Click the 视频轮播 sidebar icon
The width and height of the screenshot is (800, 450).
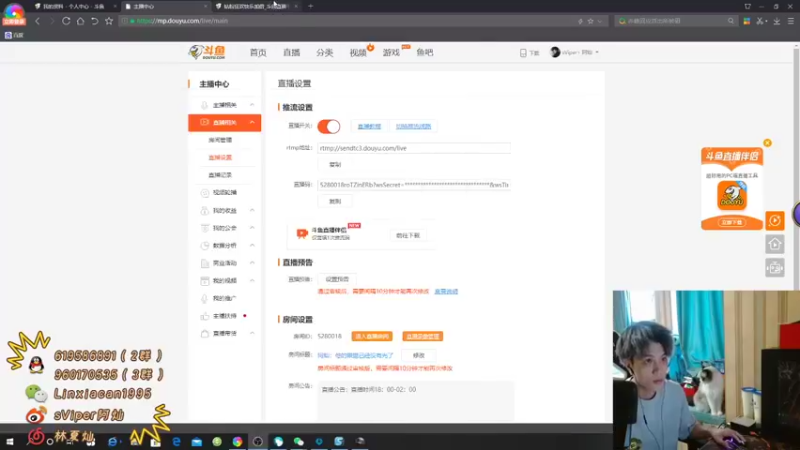(204, 193)
